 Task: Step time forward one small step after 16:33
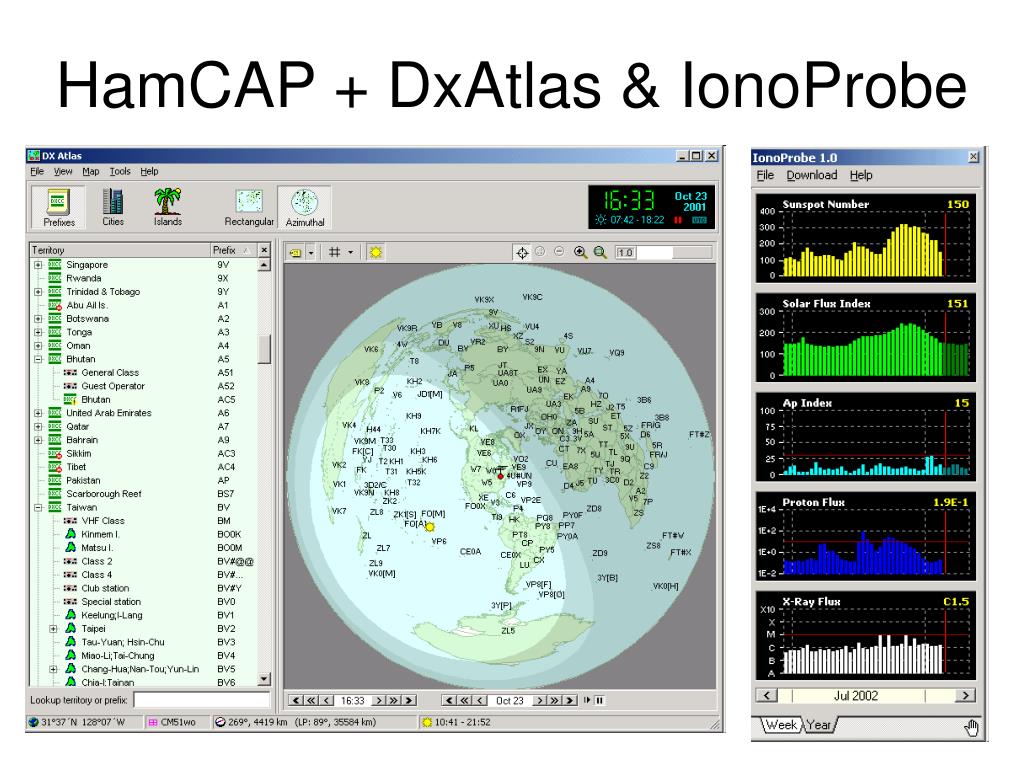(x=378, y=701)
